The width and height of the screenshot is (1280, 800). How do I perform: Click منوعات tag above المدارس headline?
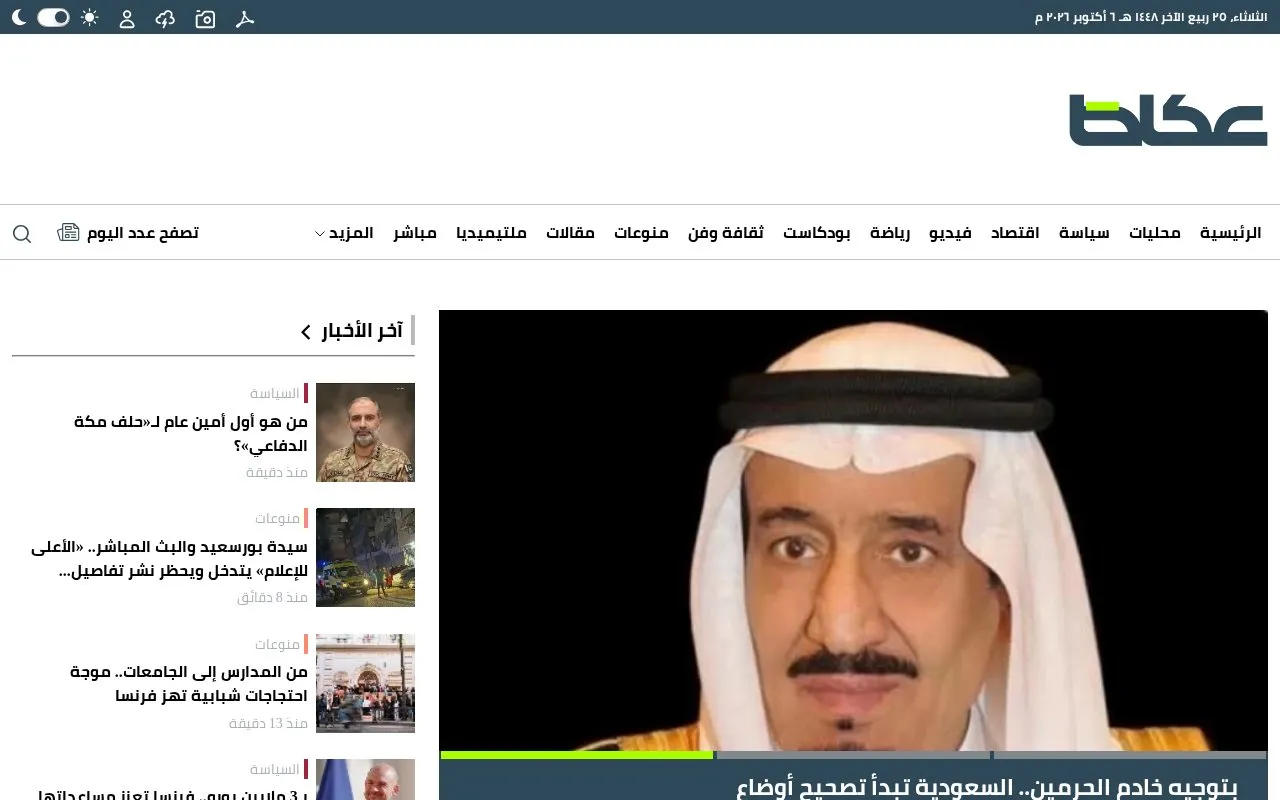[277, 644]
